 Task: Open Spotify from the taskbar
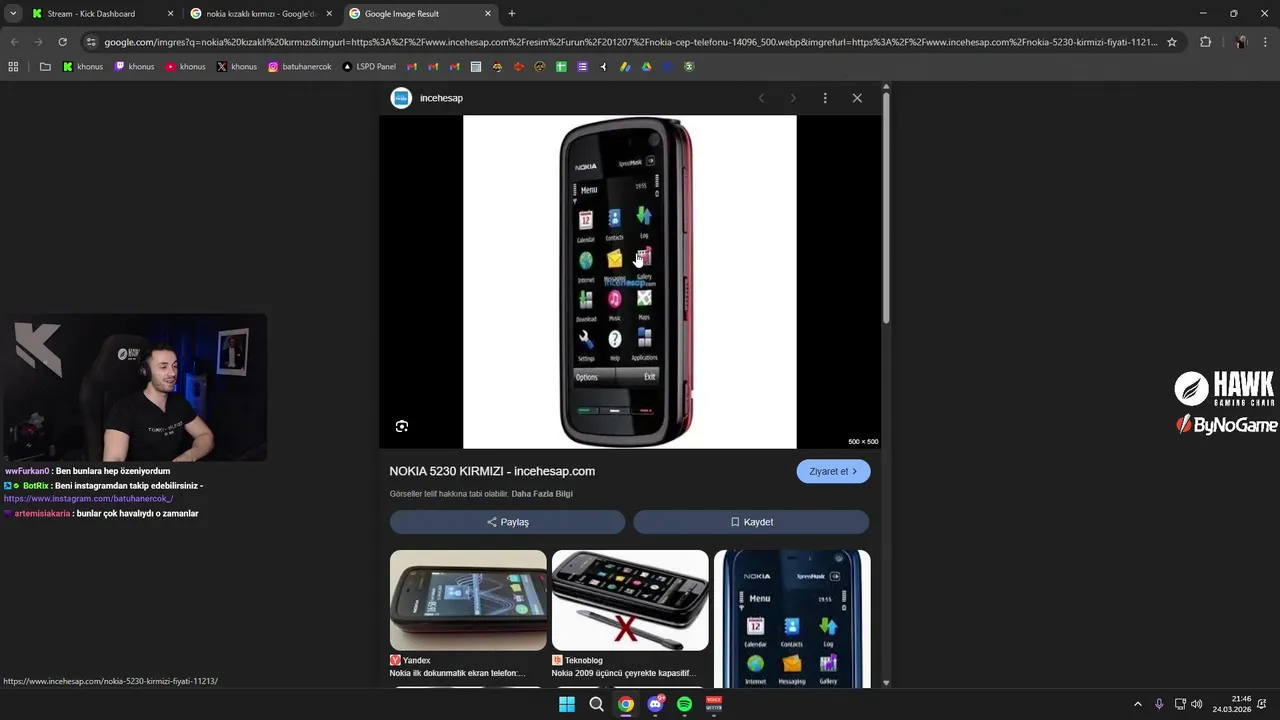pyautogui.click(x=684, y=704)
